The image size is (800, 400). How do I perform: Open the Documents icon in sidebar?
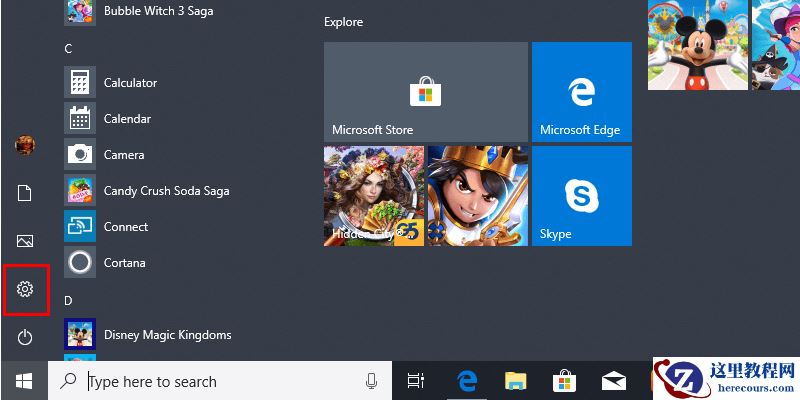point(24,193)
